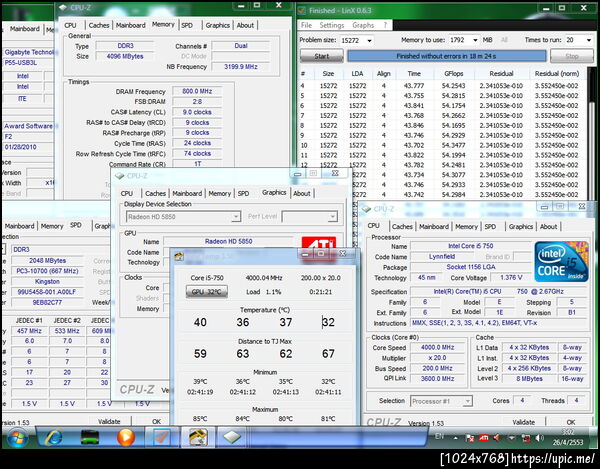Viewport: 600px width, 469px height.
Task: Open the orange media player taskbar icon
Action: 126,437
